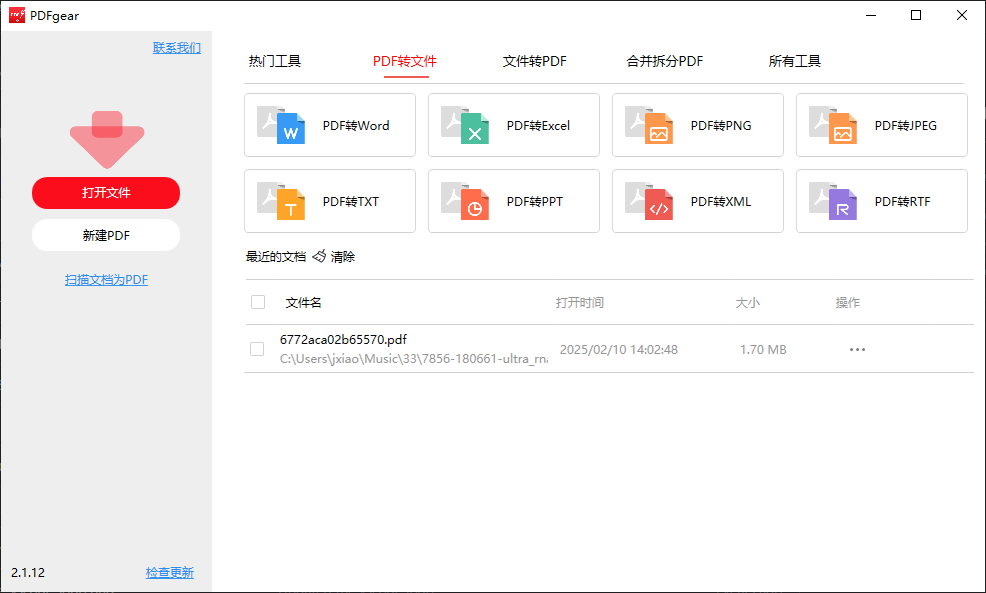Open the PDF转PNG converter icon
The width and height of the screenshot is (986, 593).
click(649, 126)
